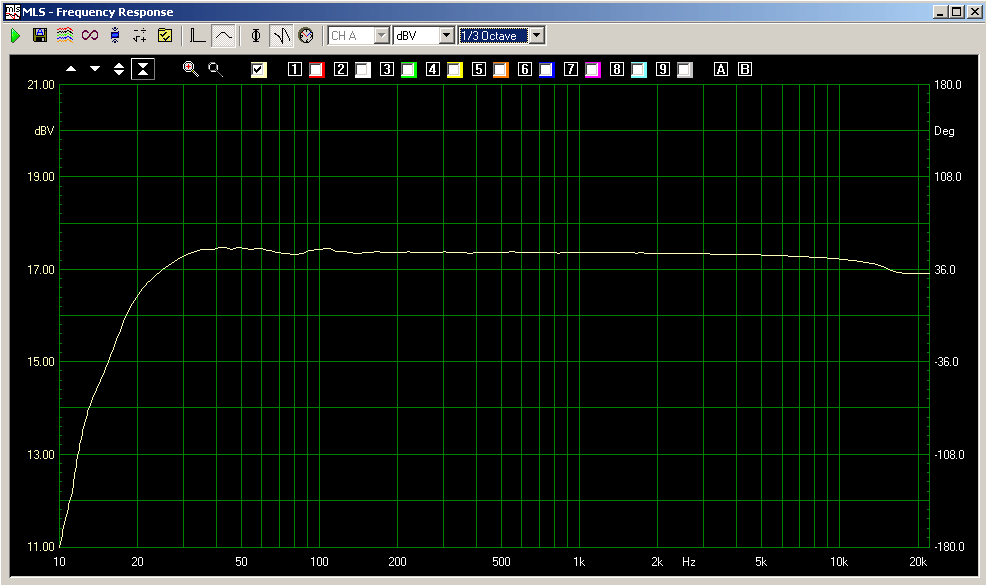Select overlay number 6 button
This screenshot has height=585, width=986.
(524, 69)
